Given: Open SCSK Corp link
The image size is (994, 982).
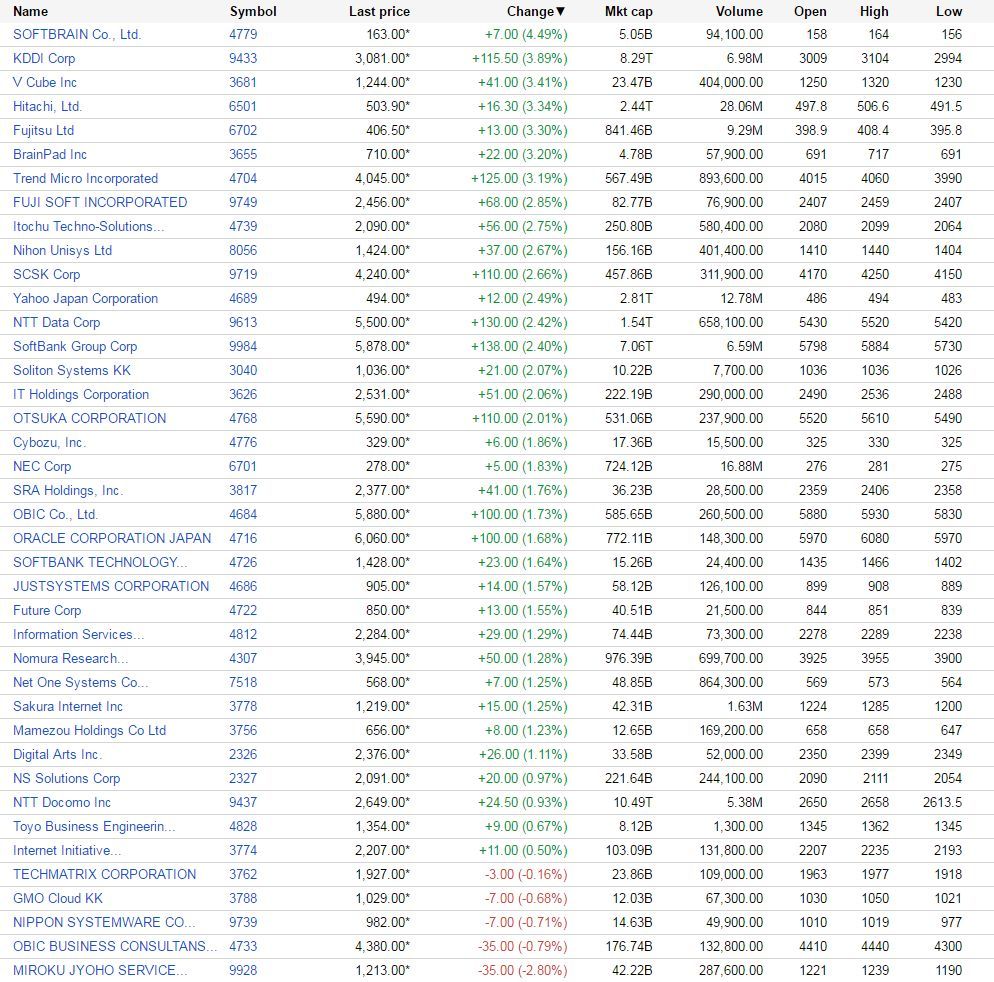Looking at the screenshot, I should coord(46,275).
